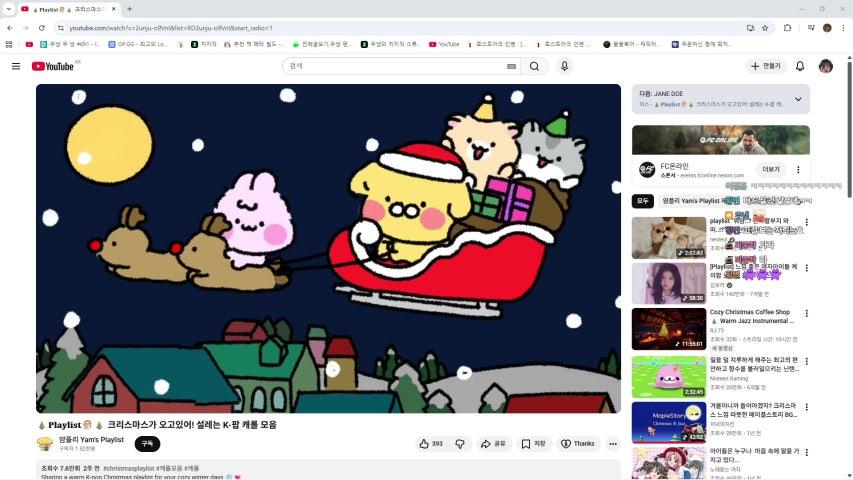Image resolution: width=853 pixels, height=480 pixels.
Task: Open the girl playlist thumbnail 58:30
Action: pyautogui.click(x=669, y=284)
